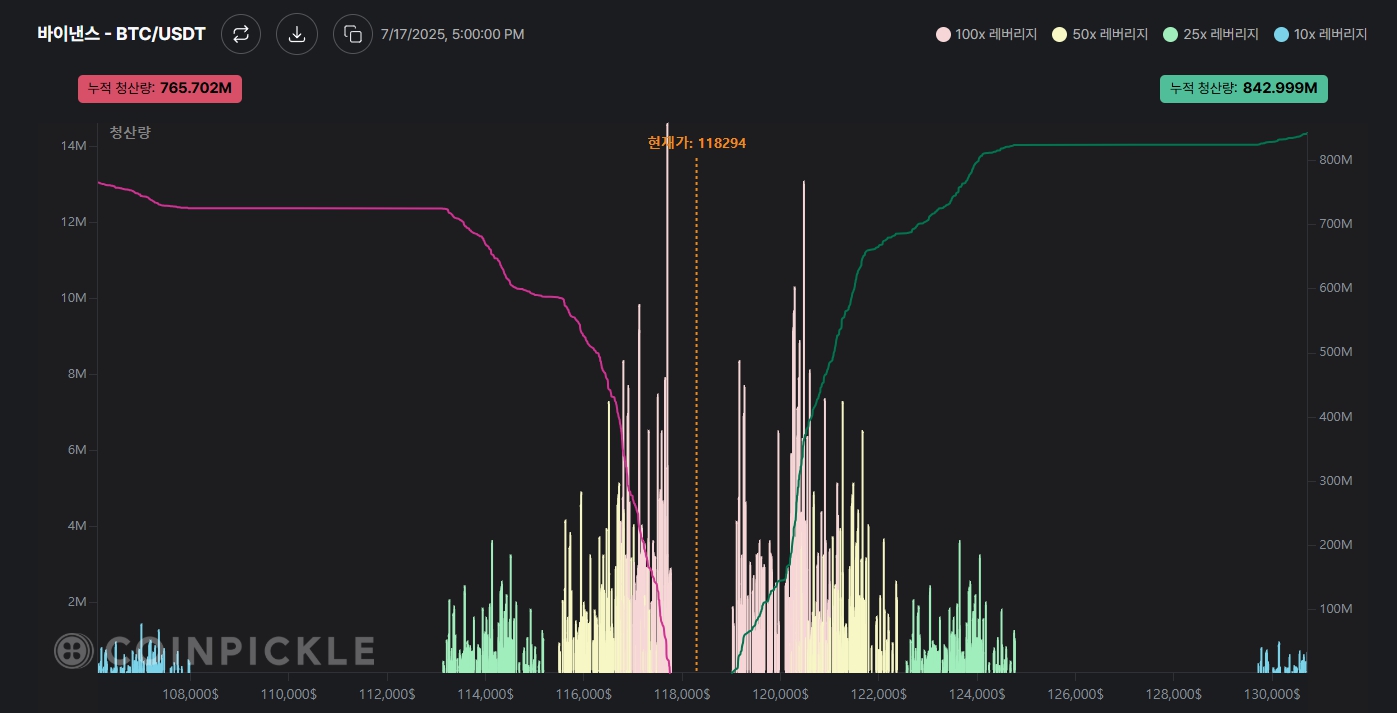This screenshot has width=1397, height=713.
Task: Click the blue 10x legend color dot
Action: pos(1282,34)
